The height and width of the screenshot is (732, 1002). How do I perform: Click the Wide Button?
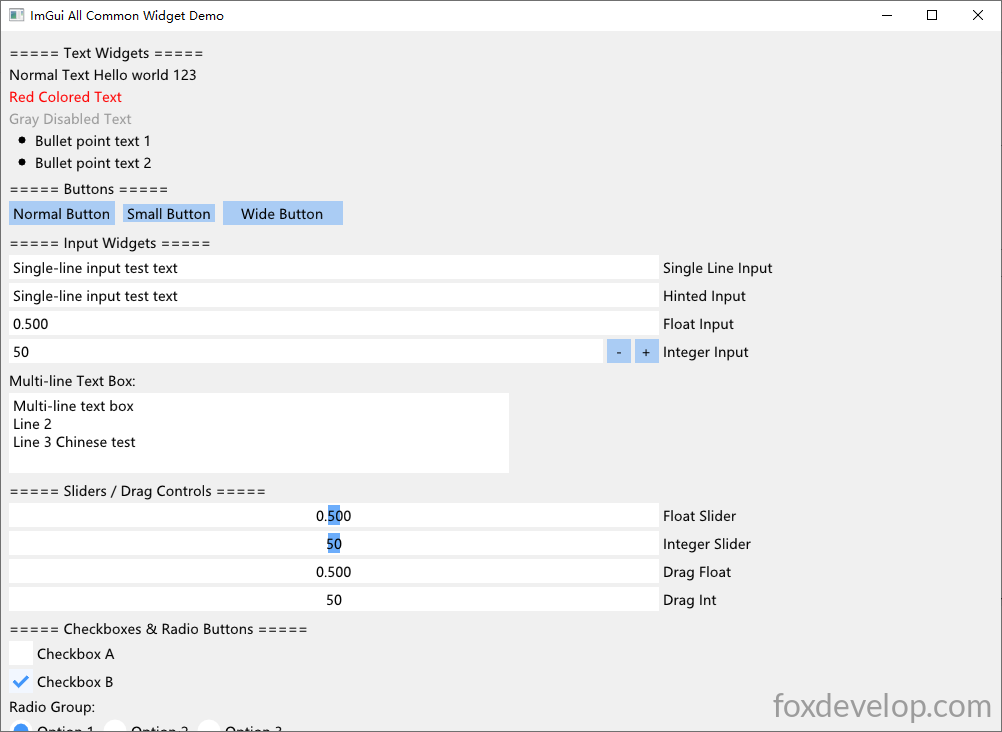coord(282,214)
